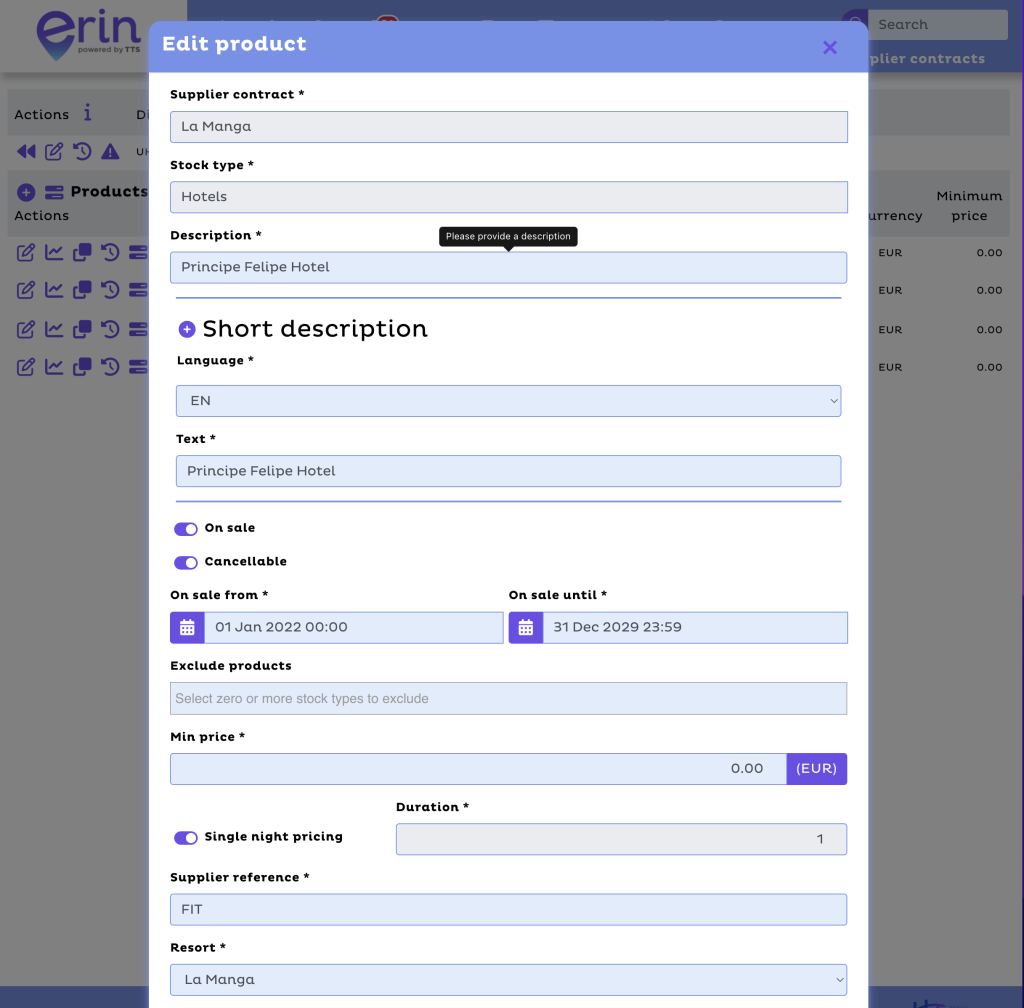
Task: Click the duplicate icon in the first product row
Action: (81, 252)
